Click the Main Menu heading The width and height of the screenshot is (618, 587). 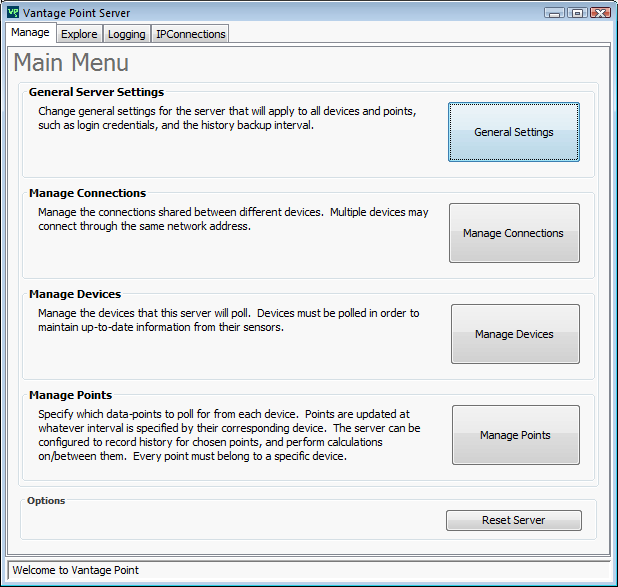tap(71, 62)
